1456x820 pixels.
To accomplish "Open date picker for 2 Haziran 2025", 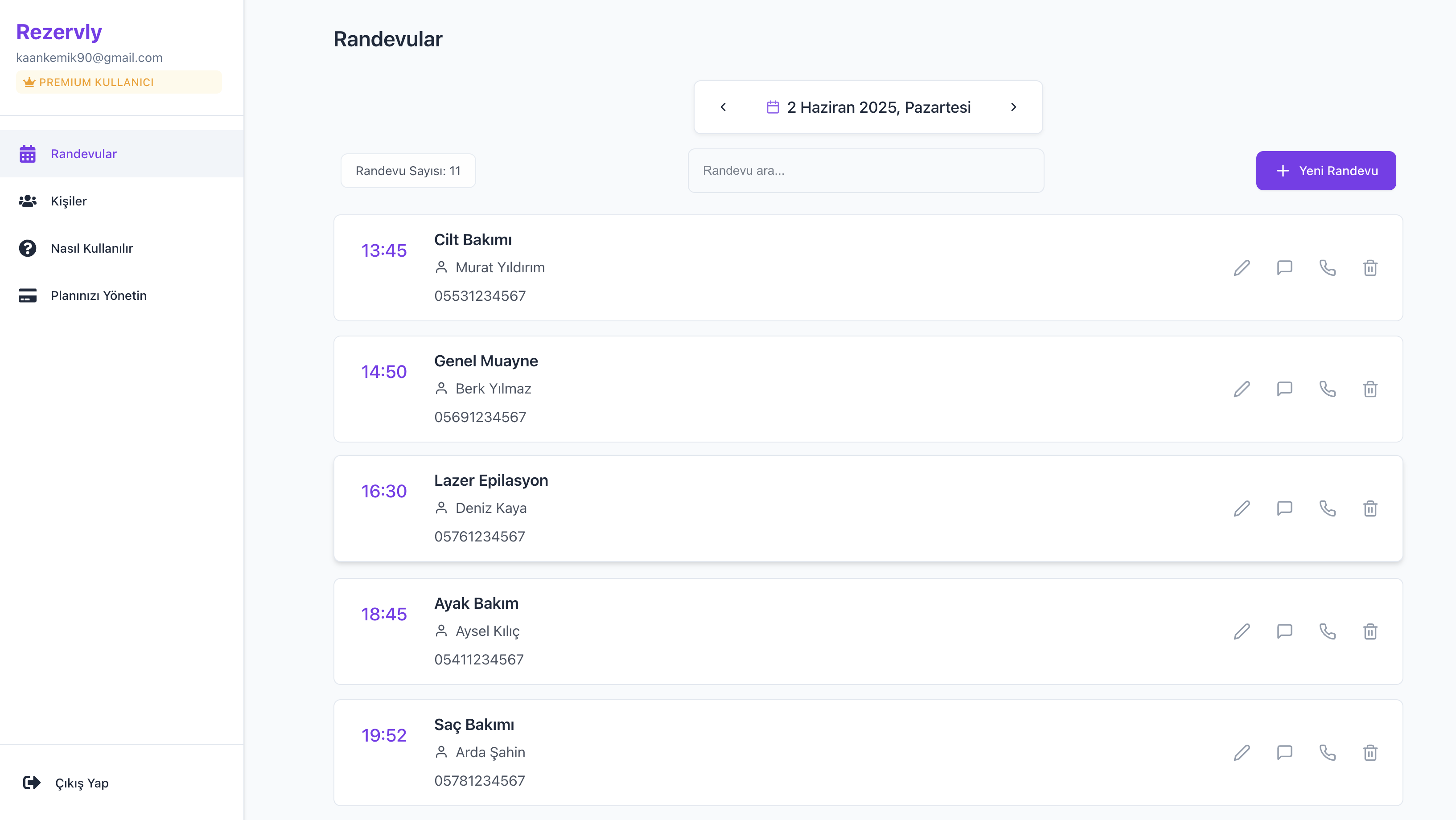I will point(868,107).
